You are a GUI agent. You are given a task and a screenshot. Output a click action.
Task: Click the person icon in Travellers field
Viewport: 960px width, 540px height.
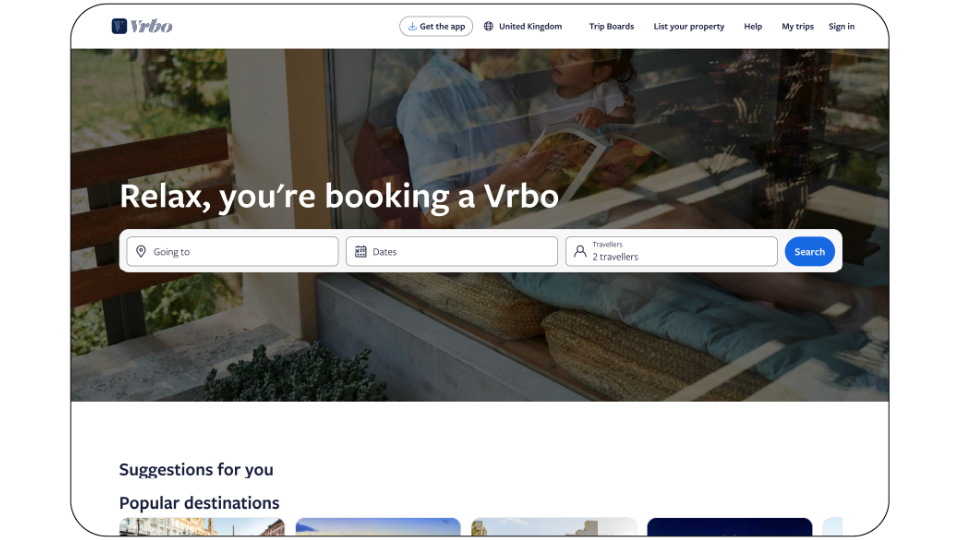pyautogui.click(x=580, y=251)
